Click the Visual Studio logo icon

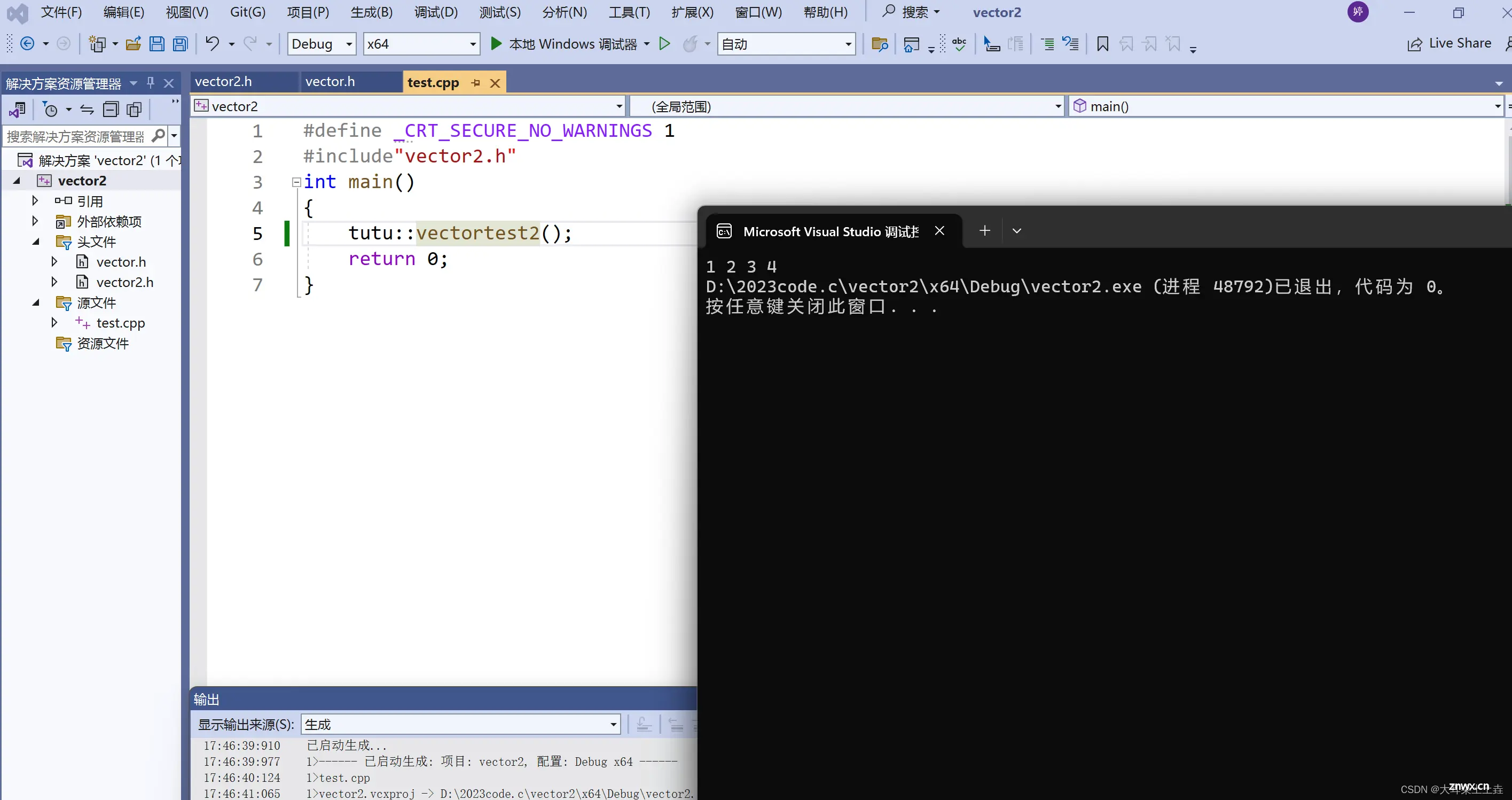coord(18,13)
